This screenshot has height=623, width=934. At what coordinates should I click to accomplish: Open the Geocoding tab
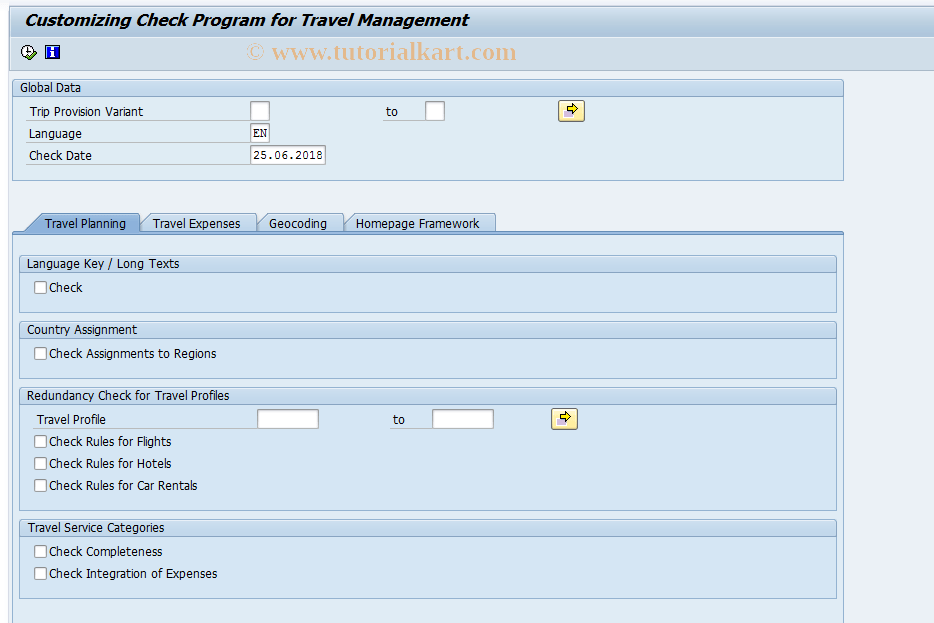pos(300,222)
